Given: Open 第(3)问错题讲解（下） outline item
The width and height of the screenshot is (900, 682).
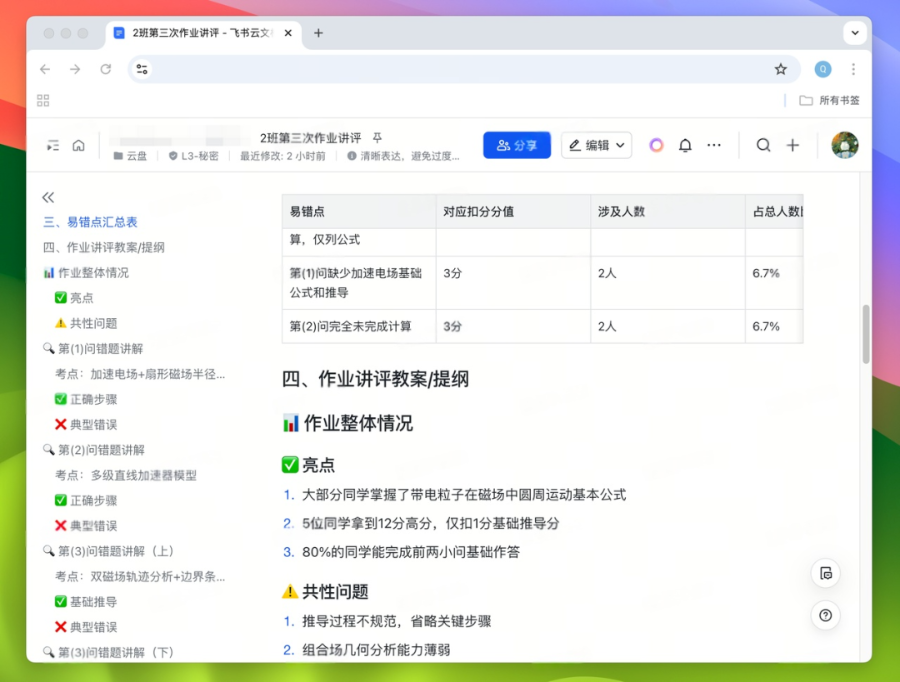Looking at the screenshot, I should pos(109,652).
